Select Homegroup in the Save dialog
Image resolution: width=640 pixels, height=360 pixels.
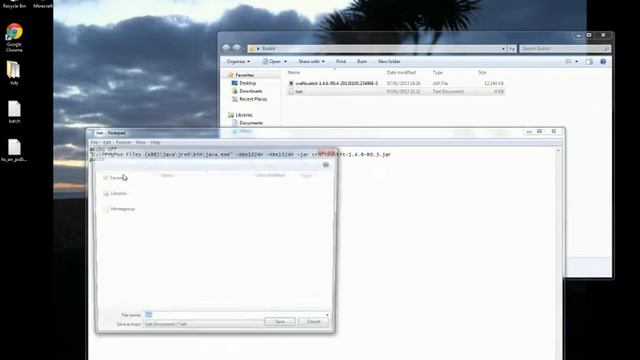(x=119, y=209)
